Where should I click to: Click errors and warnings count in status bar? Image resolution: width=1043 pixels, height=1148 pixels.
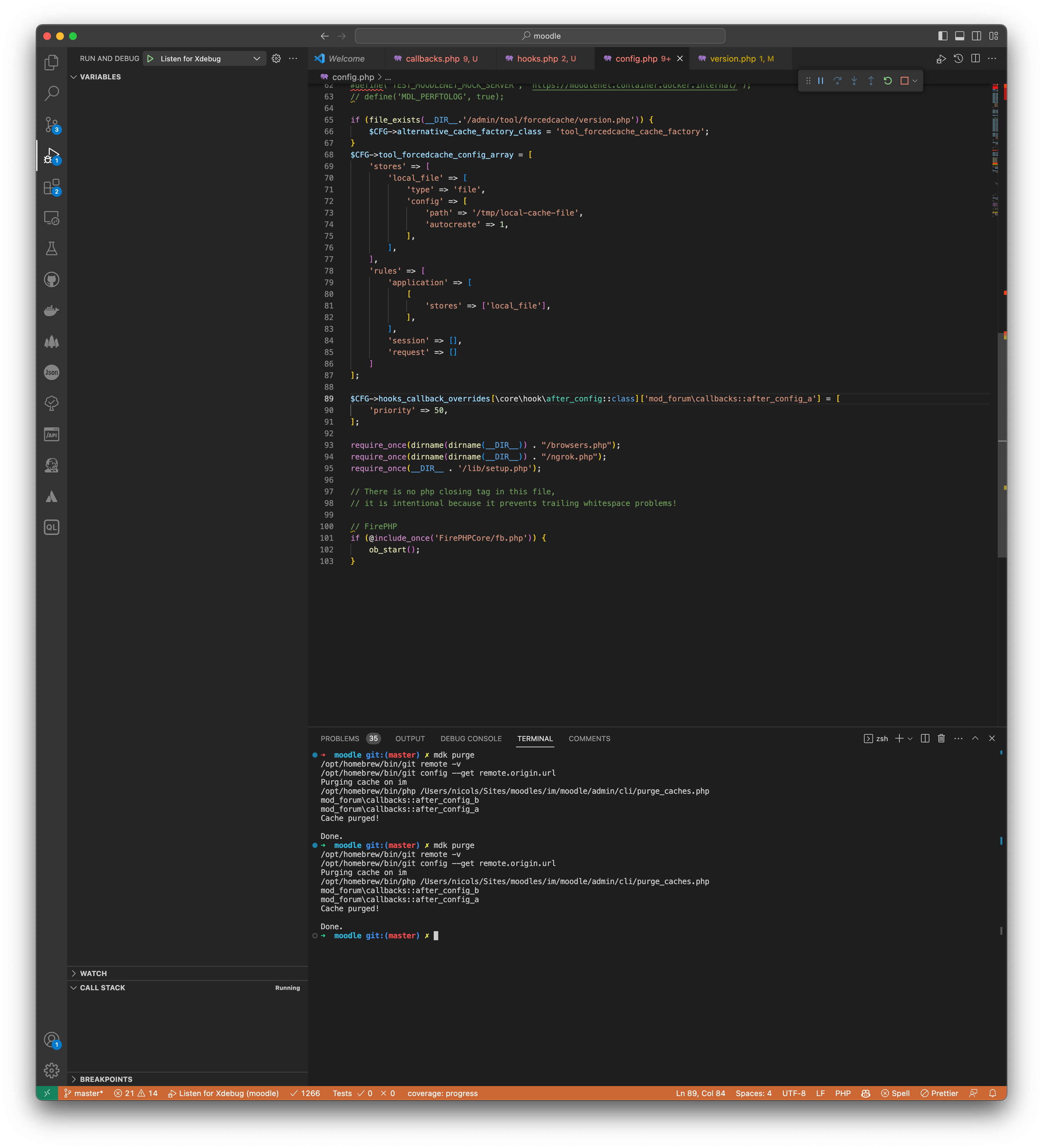136,1093
